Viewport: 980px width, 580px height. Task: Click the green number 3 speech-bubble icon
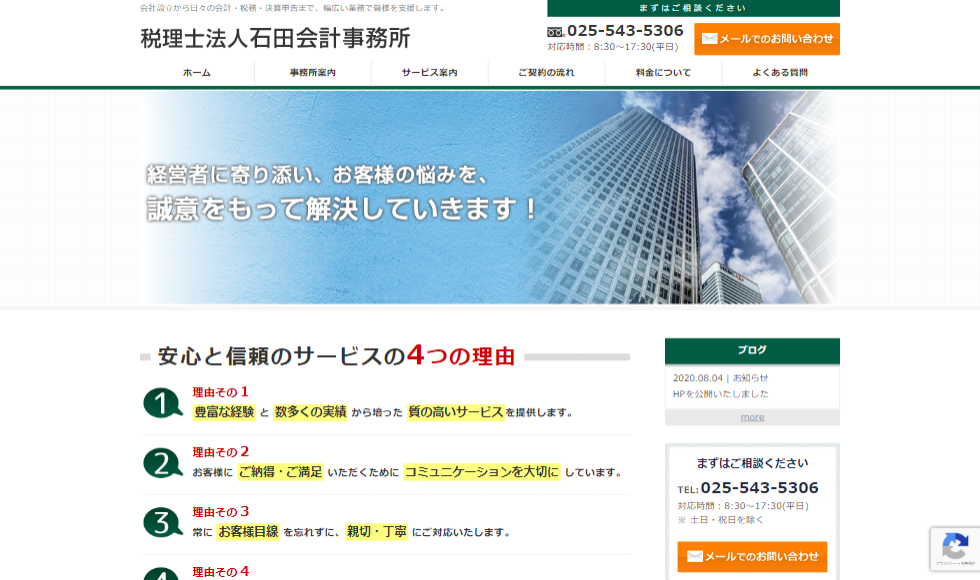pyautogui.click(x=162, y=523)
